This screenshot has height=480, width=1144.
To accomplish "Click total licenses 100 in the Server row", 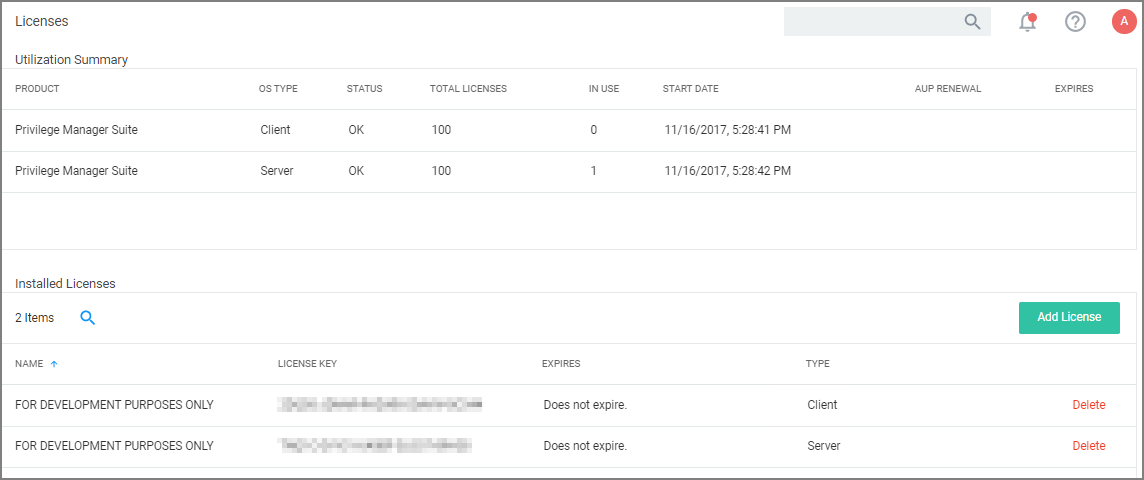I will pyautogui.click(x=441, y=171).
